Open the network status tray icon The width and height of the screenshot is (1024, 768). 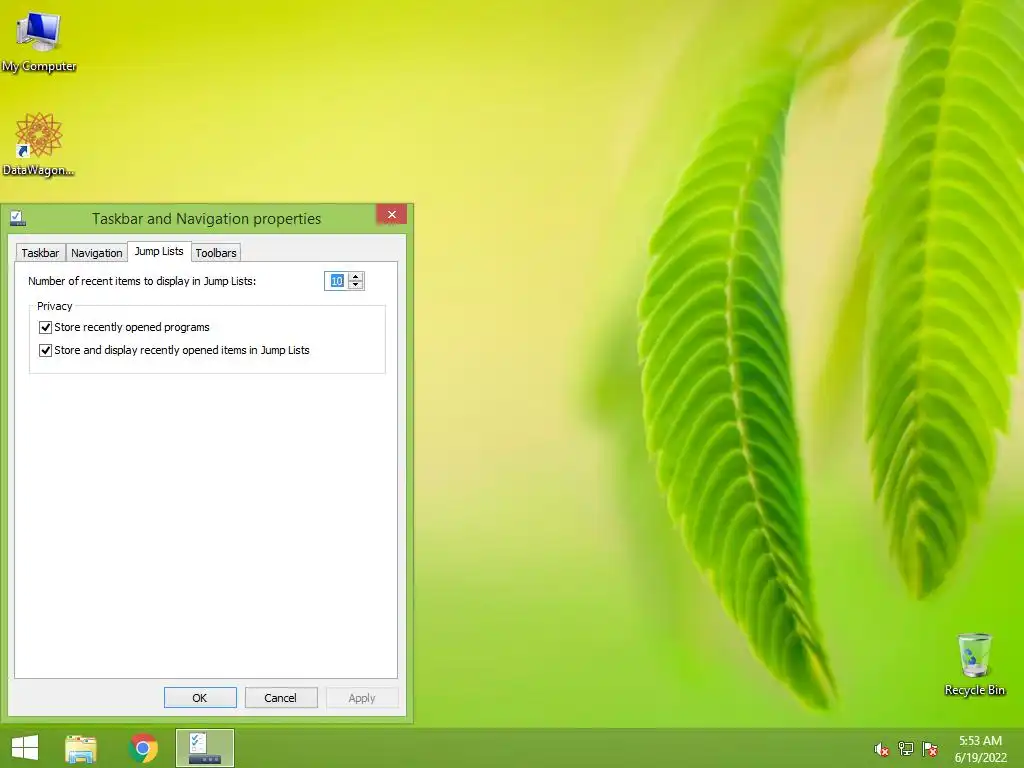pos(906,749)
